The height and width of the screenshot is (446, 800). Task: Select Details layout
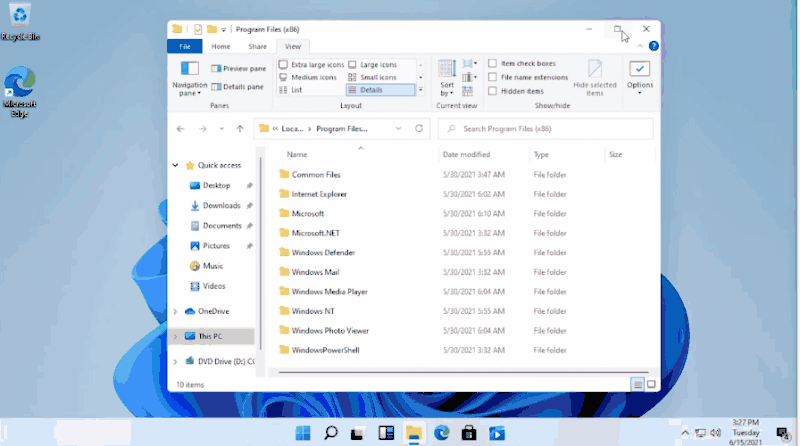pyautogui.click(x=381, y=90)
